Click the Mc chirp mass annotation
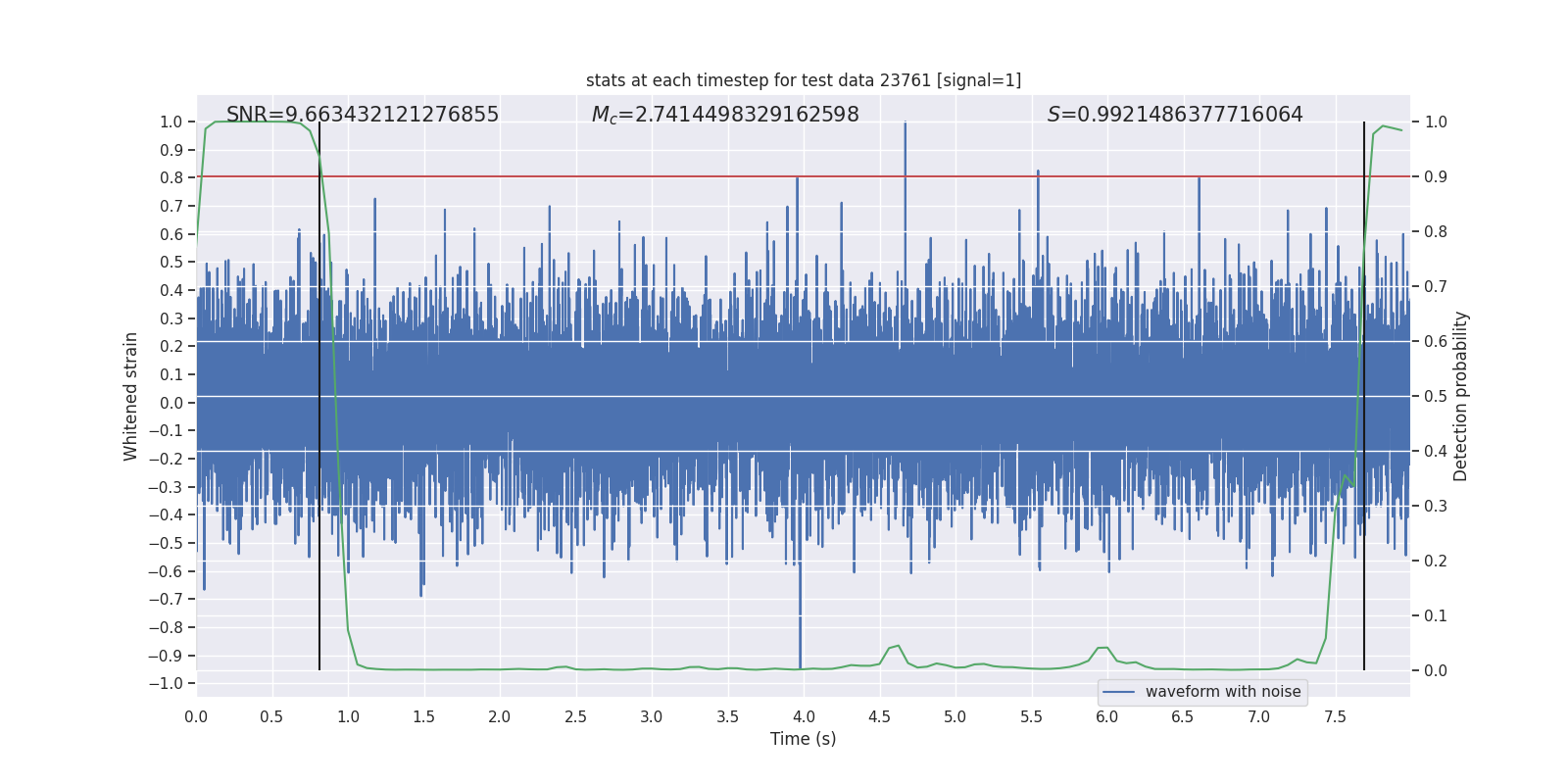This screenshot has height=784, width=1568. tap(724, 115)
